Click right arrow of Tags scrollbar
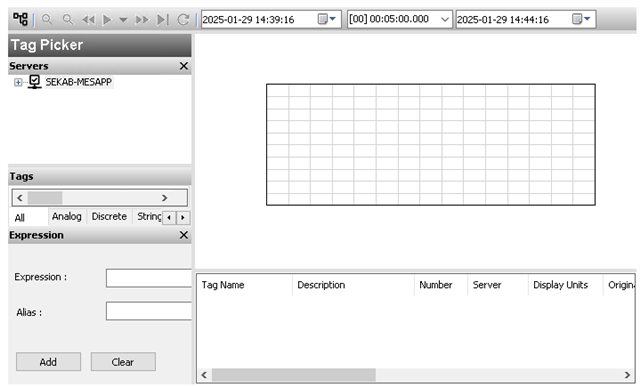 click(164, 198)
